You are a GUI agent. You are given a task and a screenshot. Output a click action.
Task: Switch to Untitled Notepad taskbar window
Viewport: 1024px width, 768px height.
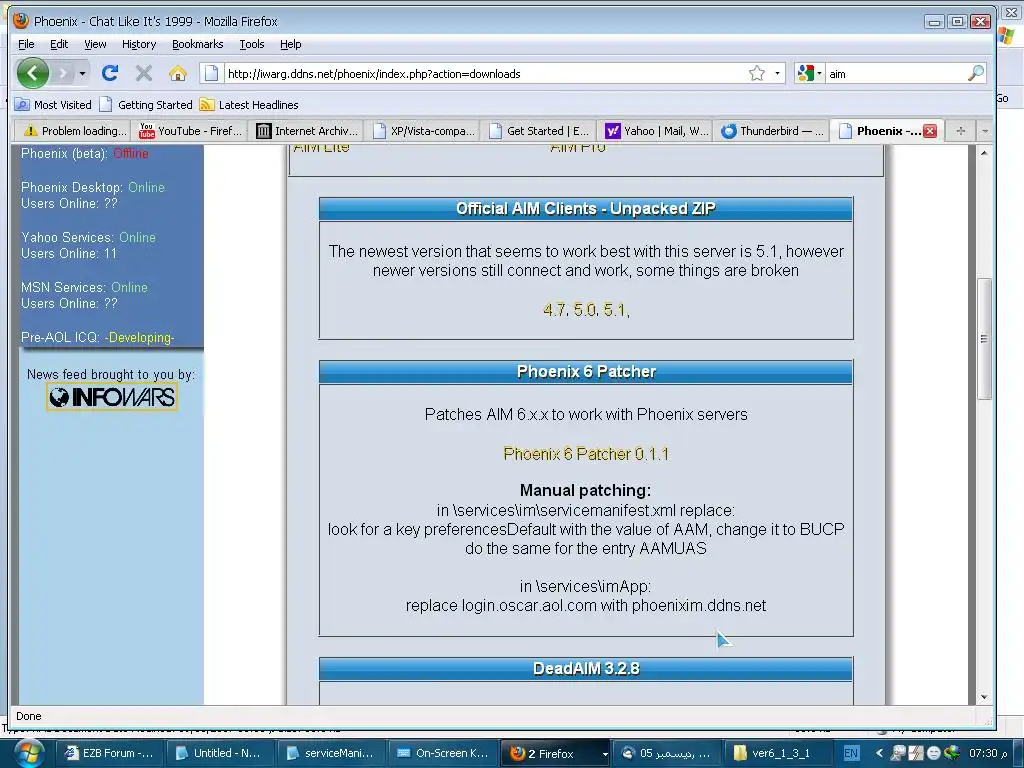(x=219, y=753)
